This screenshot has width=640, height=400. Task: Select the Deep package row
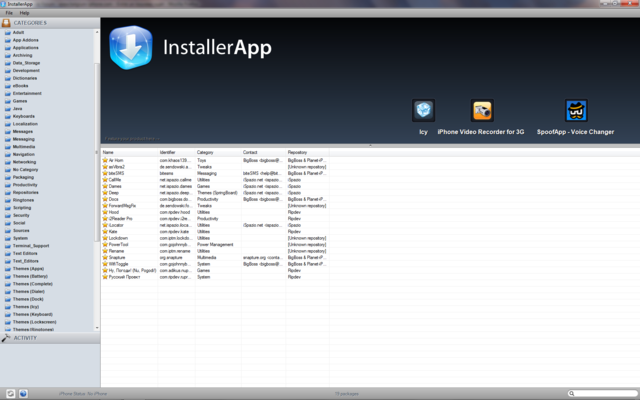(x=215, y=193)
